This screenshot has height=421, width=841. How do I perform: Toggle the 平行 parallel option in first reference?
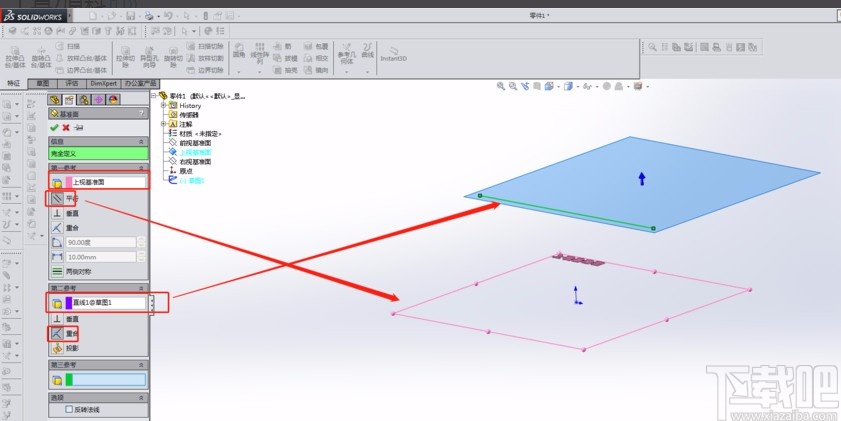[57, 198]
